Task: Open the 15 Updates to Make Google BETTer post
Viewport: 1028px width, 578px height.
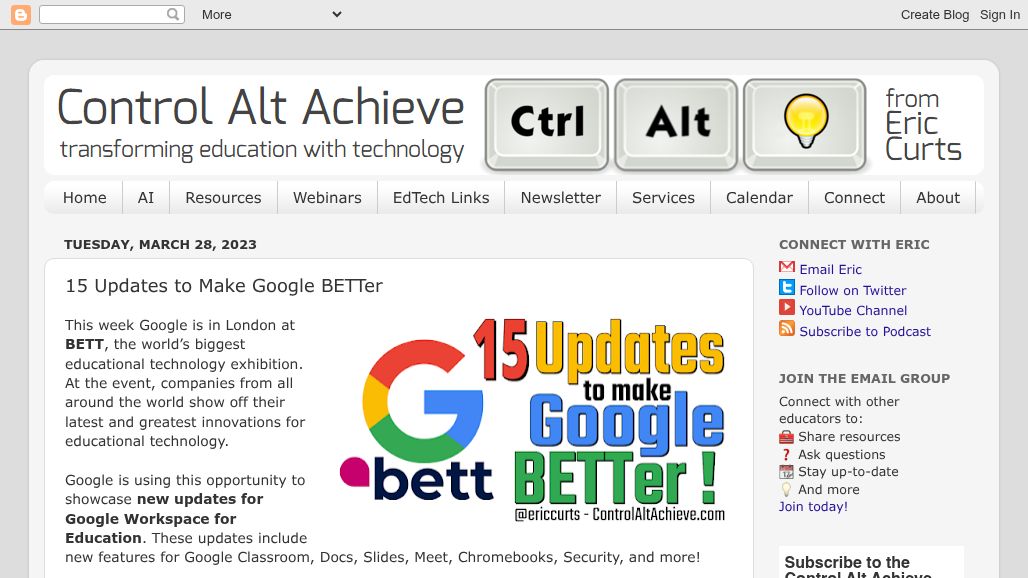Action: [x=224, y=286]
